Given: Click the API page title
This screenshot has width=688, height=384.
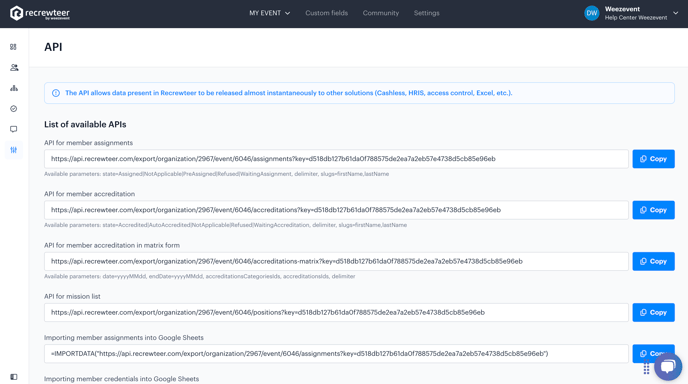Looking at the screenshot, I should click(x=53, y=47).
